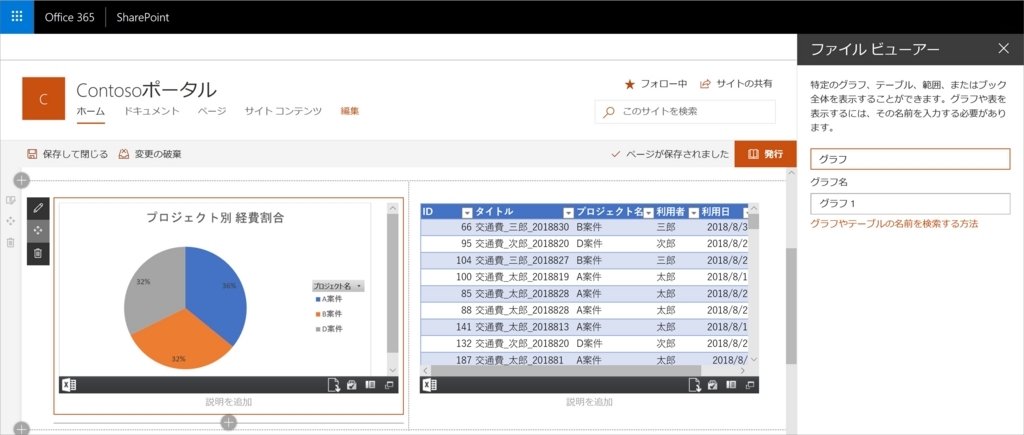Image resolution: width=1024 pixels, height=435 pixels.
Task: Click SharePoint in the top bar
Action: coord(143,18)
